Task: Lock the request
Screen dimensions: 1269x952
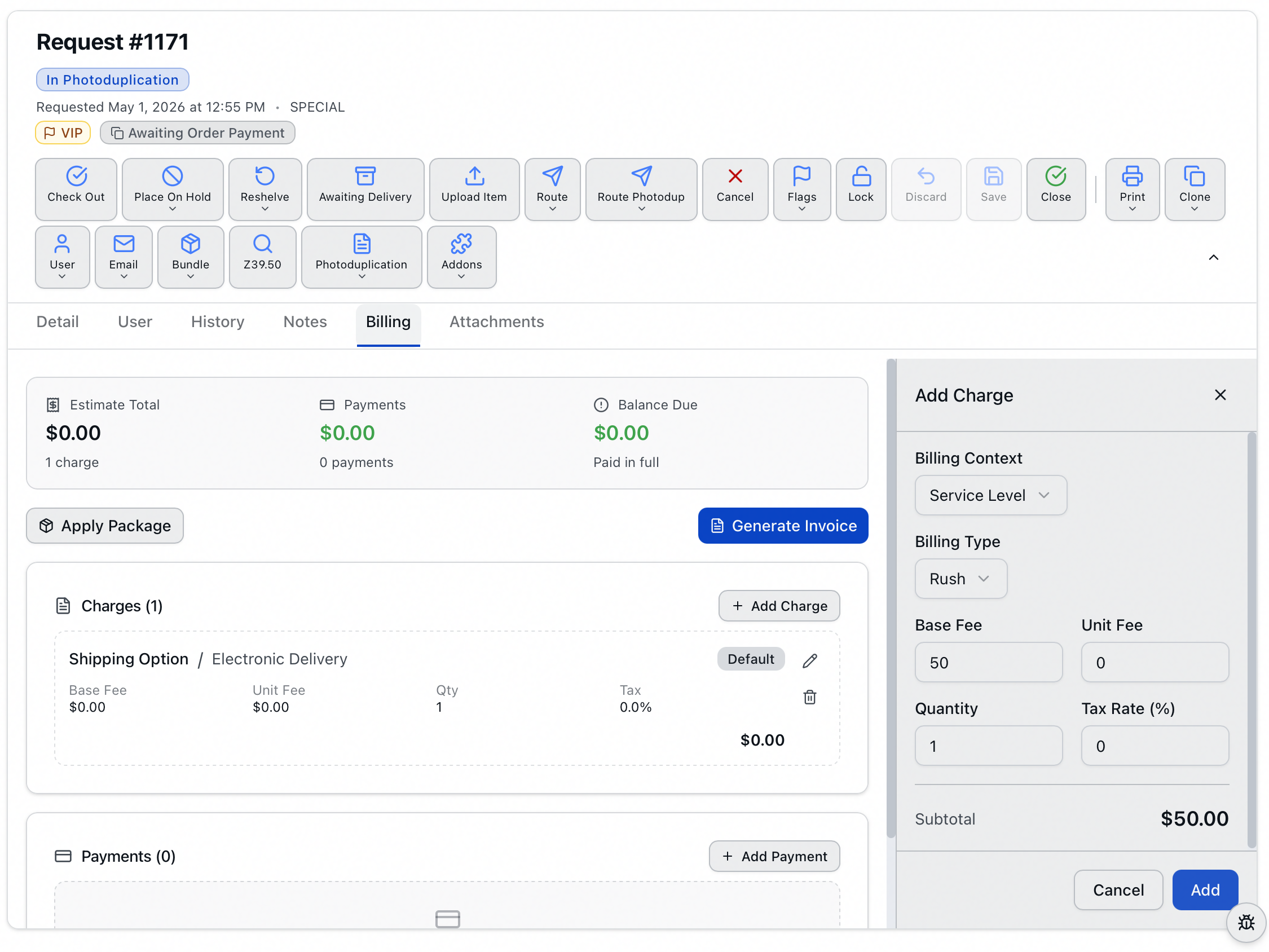Action: (861, 189)
